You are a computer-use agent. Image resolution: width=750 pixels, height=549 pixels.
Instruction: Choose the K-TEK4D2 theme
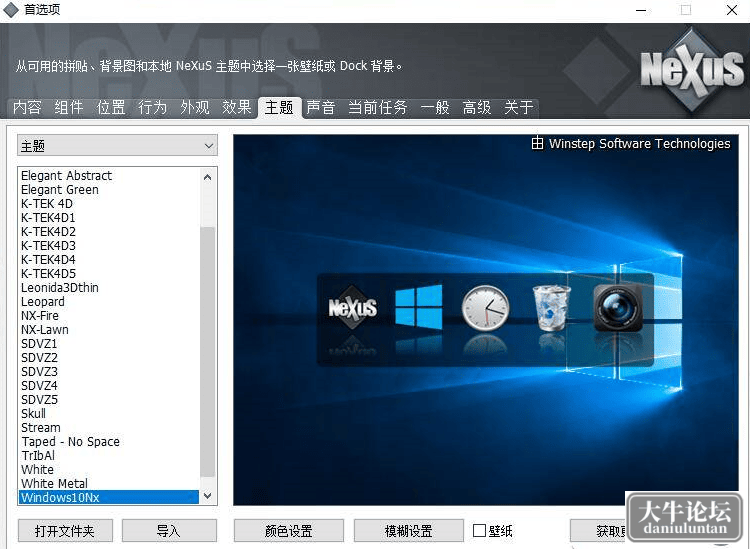point(109,231)
